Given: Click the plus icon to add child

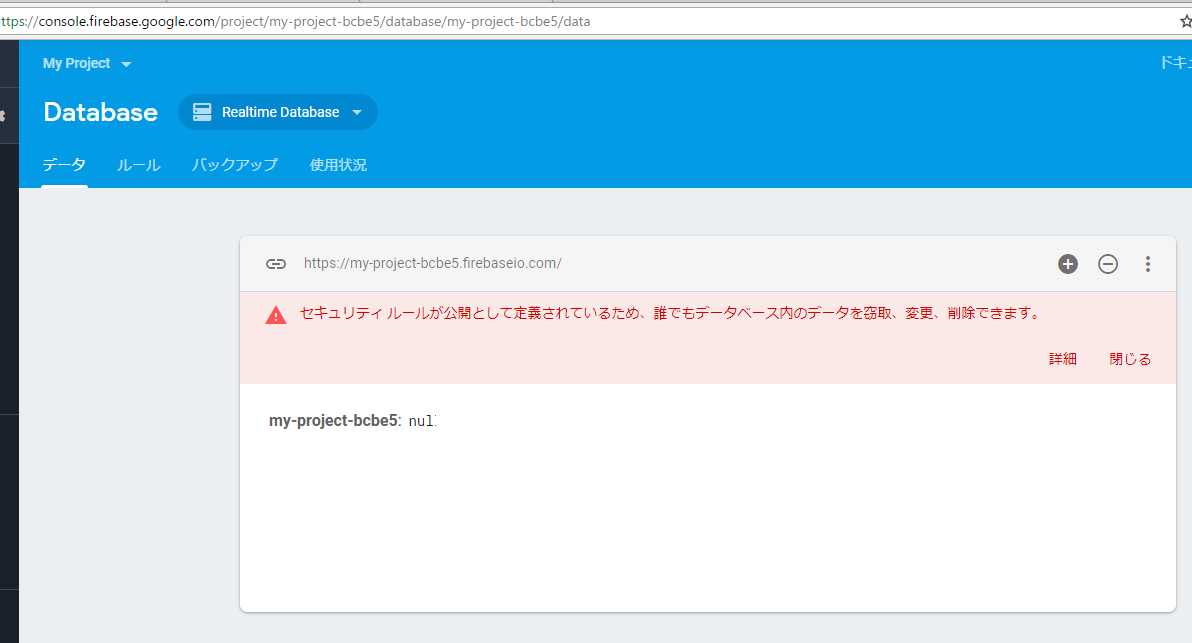Looking at the screenshot, I should coord(1067,264).
